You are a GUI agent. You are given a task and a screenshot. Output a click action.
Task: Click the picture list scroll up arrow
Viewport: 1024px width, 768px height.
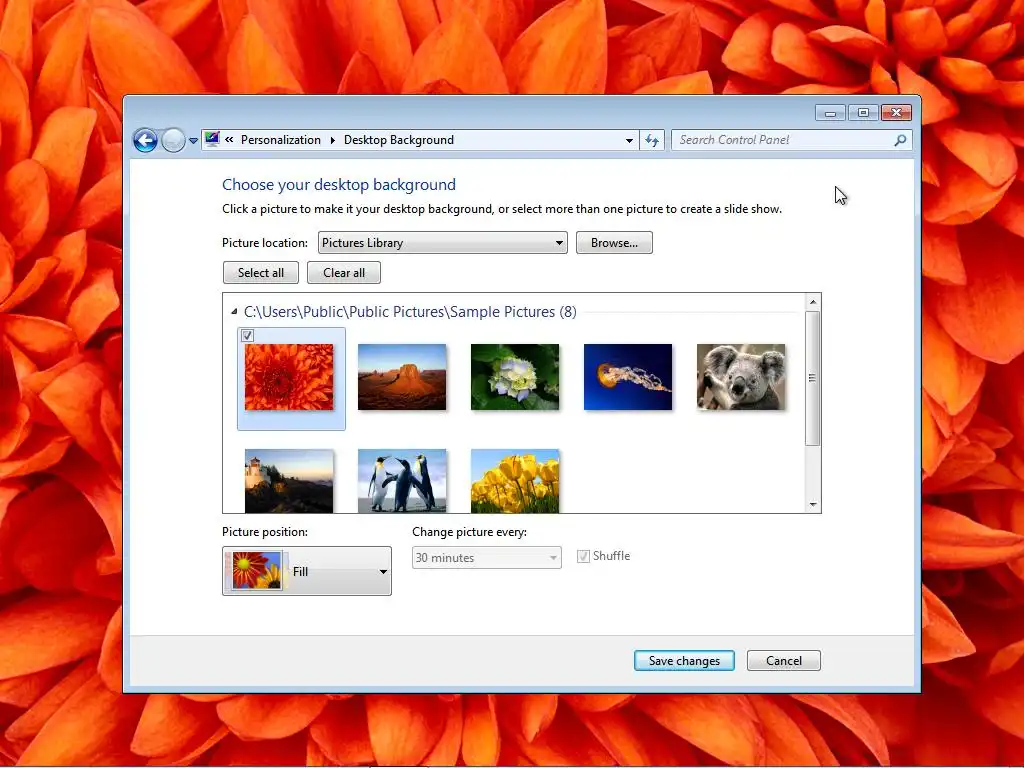(x=812, y=302)
